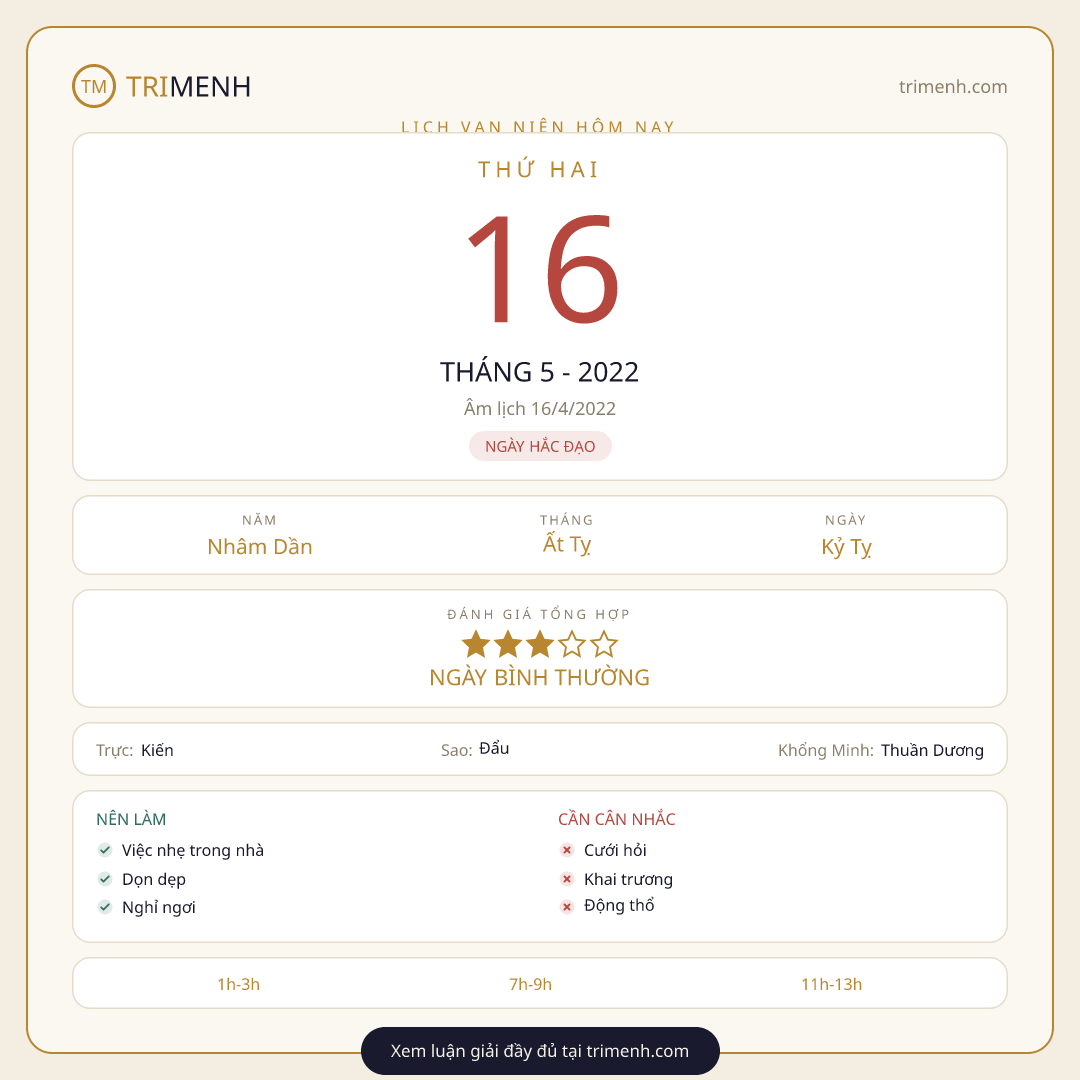Click the 11h-13h time slot
The height and width of the screenshot is (1080, 1080).
coord(831,984)
